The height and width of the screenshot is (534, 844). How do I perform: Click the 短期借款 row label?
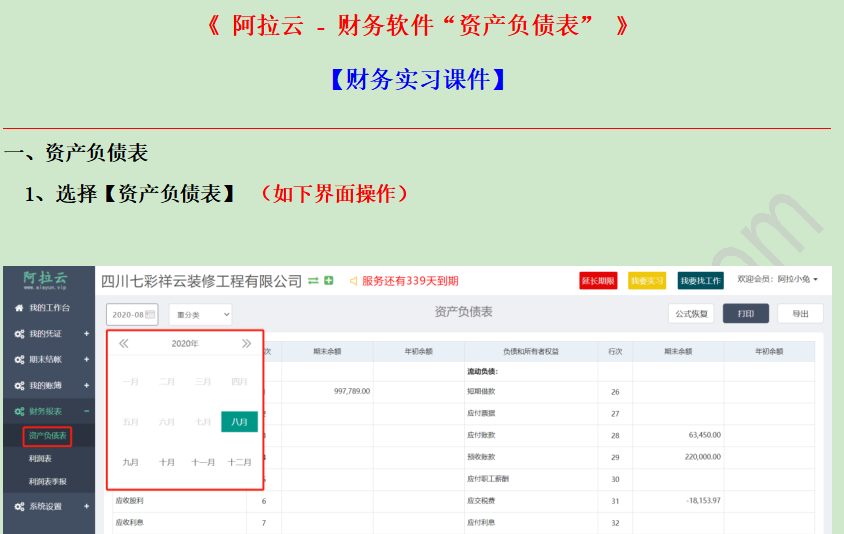click(x=481, y=391)
